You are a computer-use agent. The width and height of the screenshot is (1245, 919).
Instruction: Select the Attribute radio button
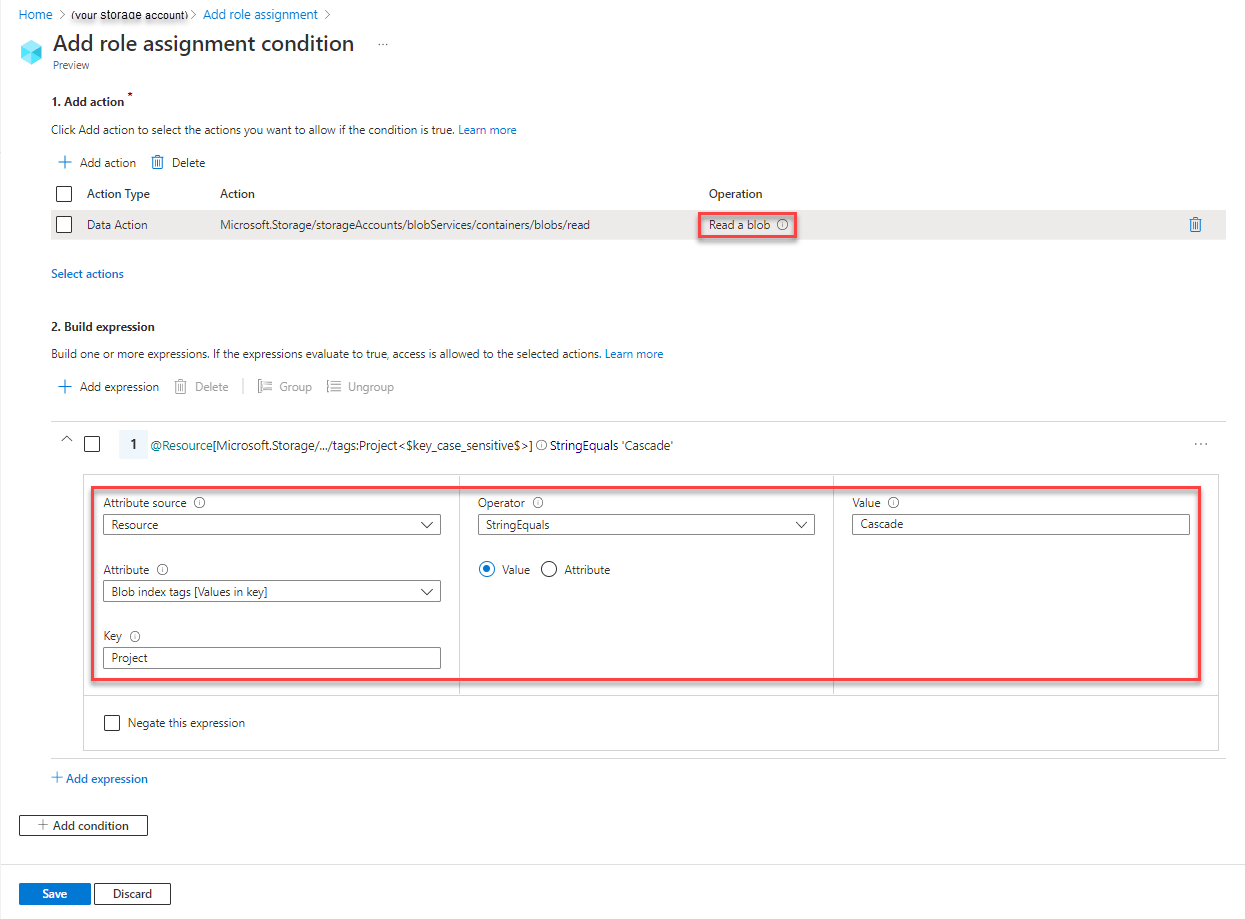[x=548, y=569]
